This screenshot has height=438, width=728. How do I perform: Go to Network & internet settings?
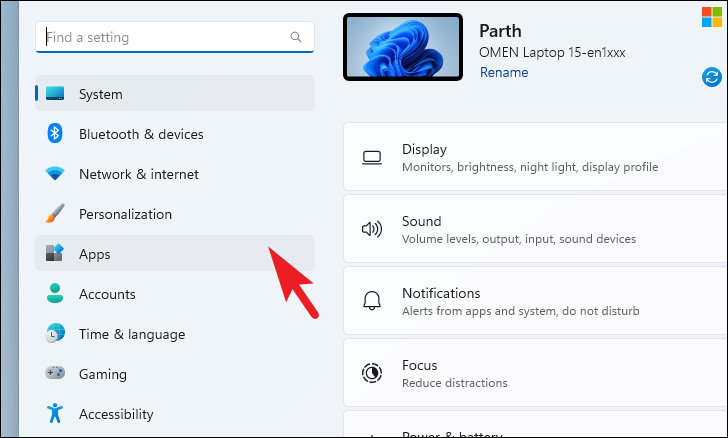tap(175, 173)
